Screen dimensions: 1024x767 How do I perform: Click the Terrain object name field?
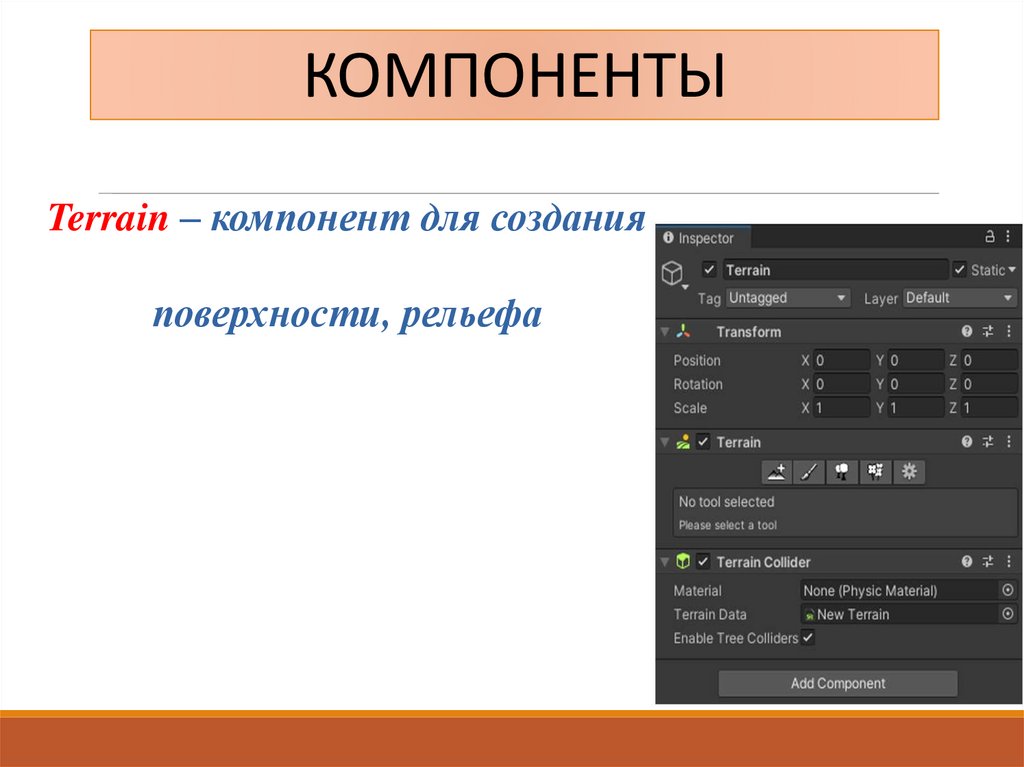pos(835,270)
